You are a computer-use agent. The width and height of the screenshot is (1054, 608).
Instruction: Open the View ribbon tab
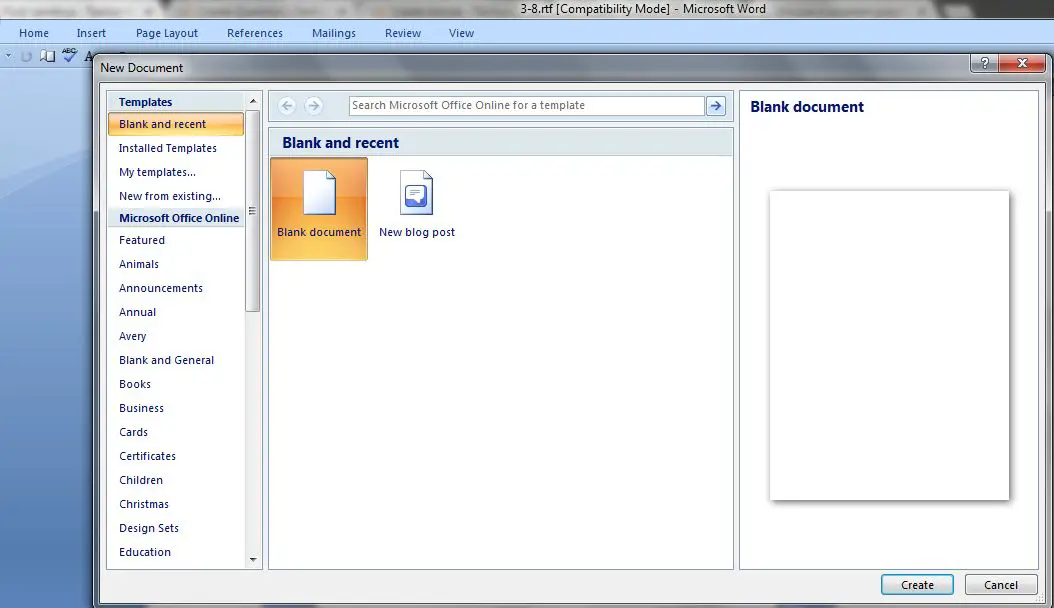pos(461,33)
